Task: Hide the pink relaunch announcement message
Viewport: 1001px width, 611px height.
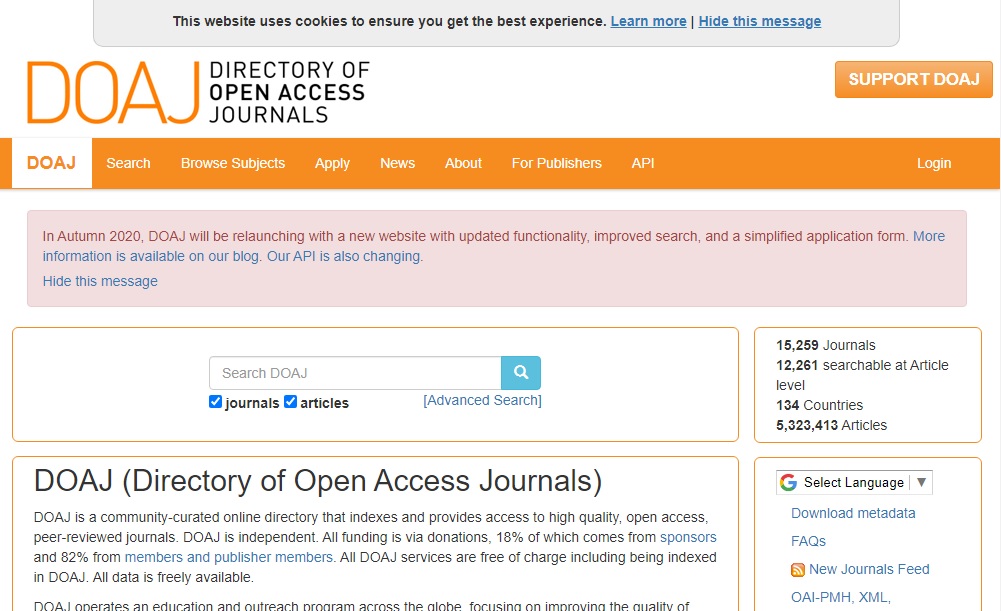Action: pos(100,281)
